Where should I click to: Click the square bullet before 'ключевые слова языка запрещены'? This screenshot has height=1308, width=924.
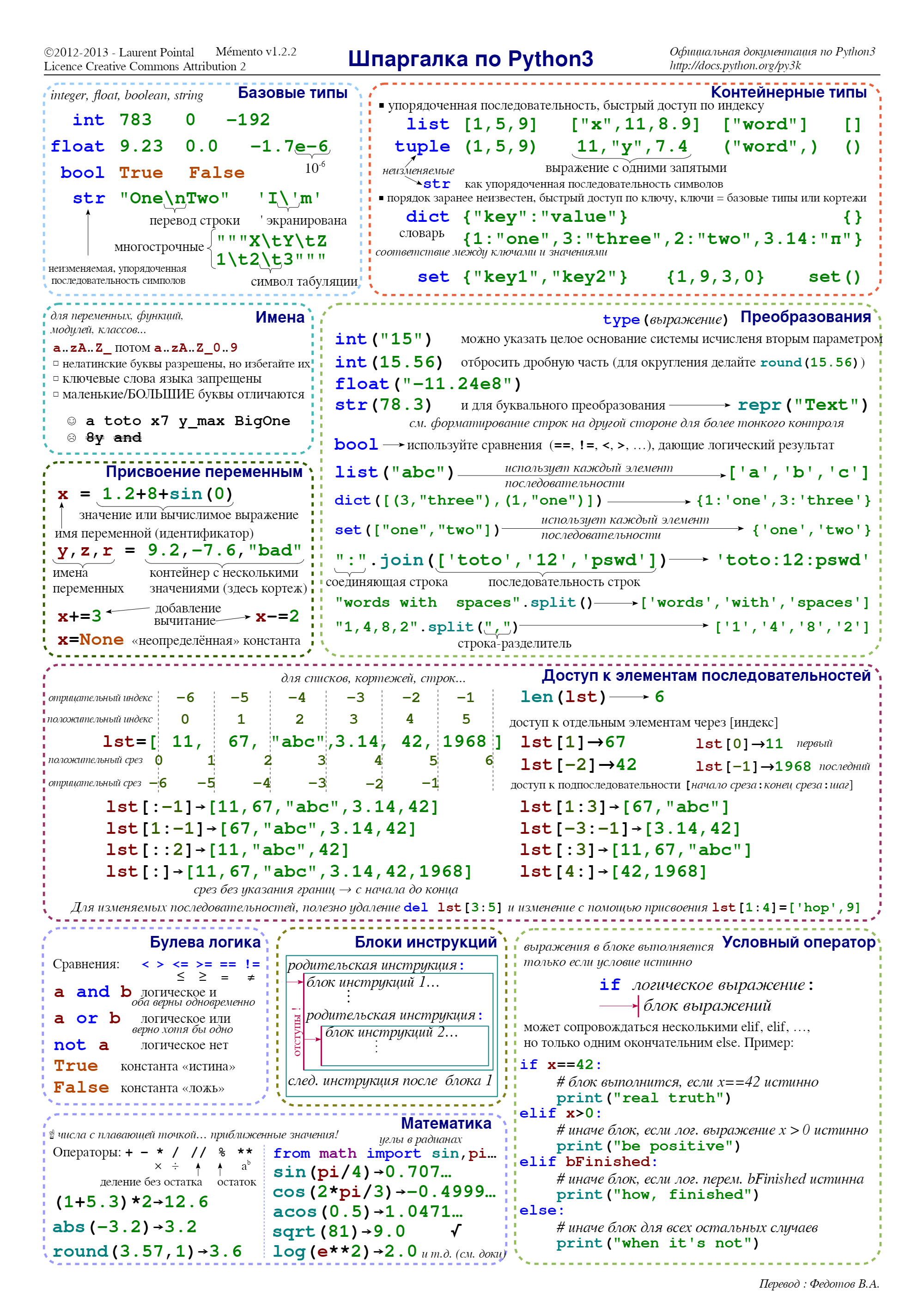click(x=56, y=378)
